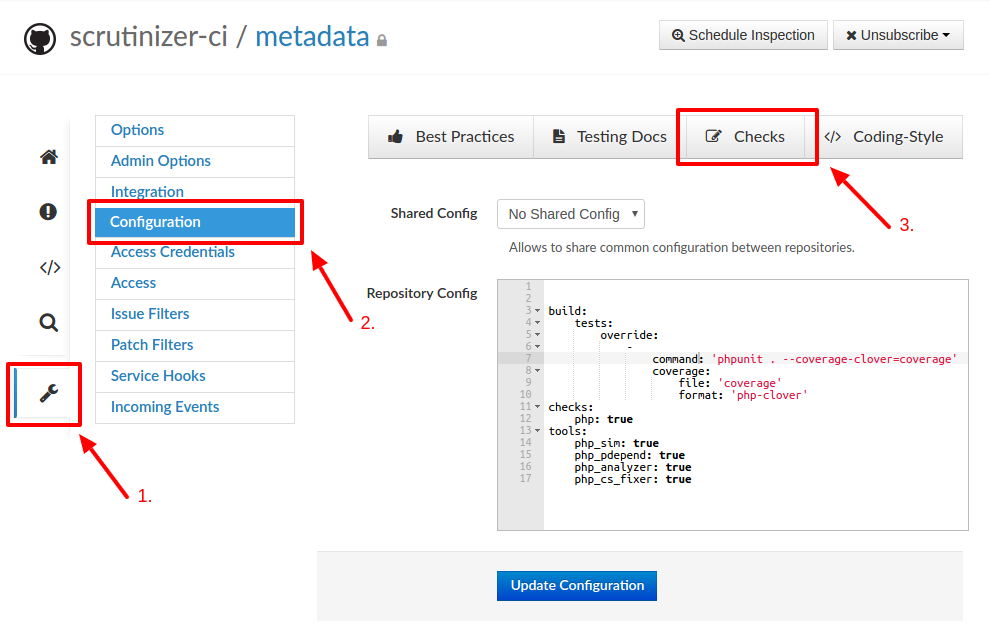This screenshot has width=990, height=637.
Task: Switch to the Checks tab
Action: coord(746,137)
